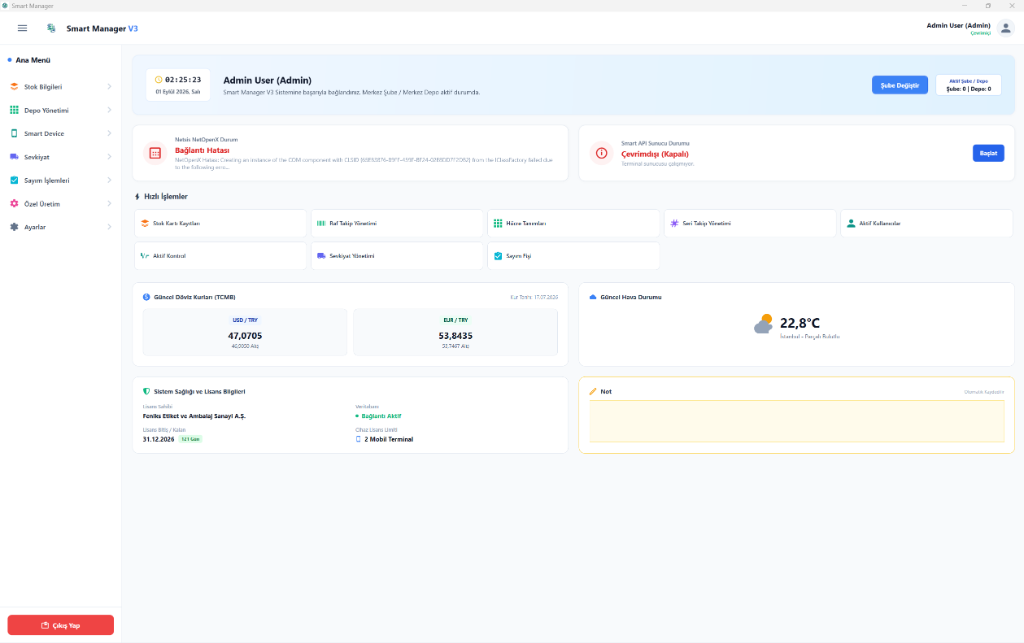Screen dimensions: 1024x643
Task: Click the currency rates coin icon
Action: (x=146, y=297)
